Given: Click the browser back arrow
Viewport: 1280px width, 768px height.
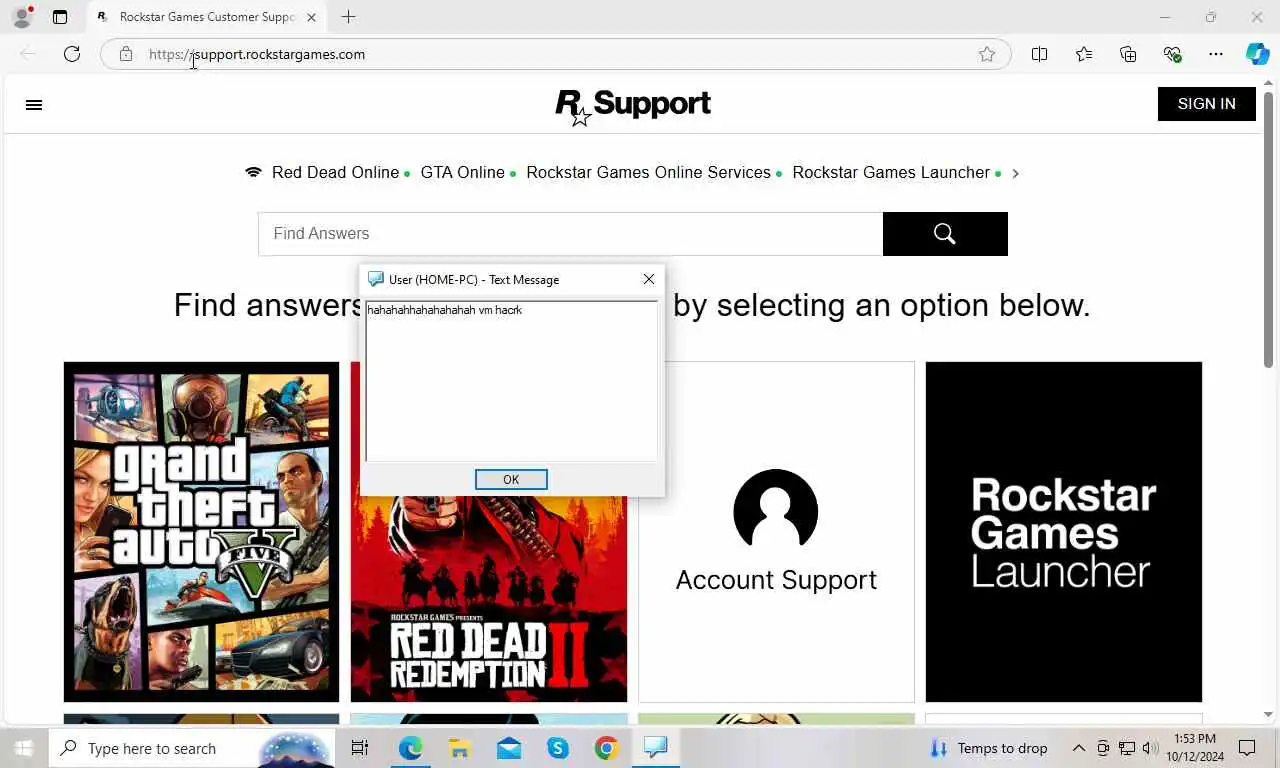Looking at the screenshot, I should click(28, 54).
